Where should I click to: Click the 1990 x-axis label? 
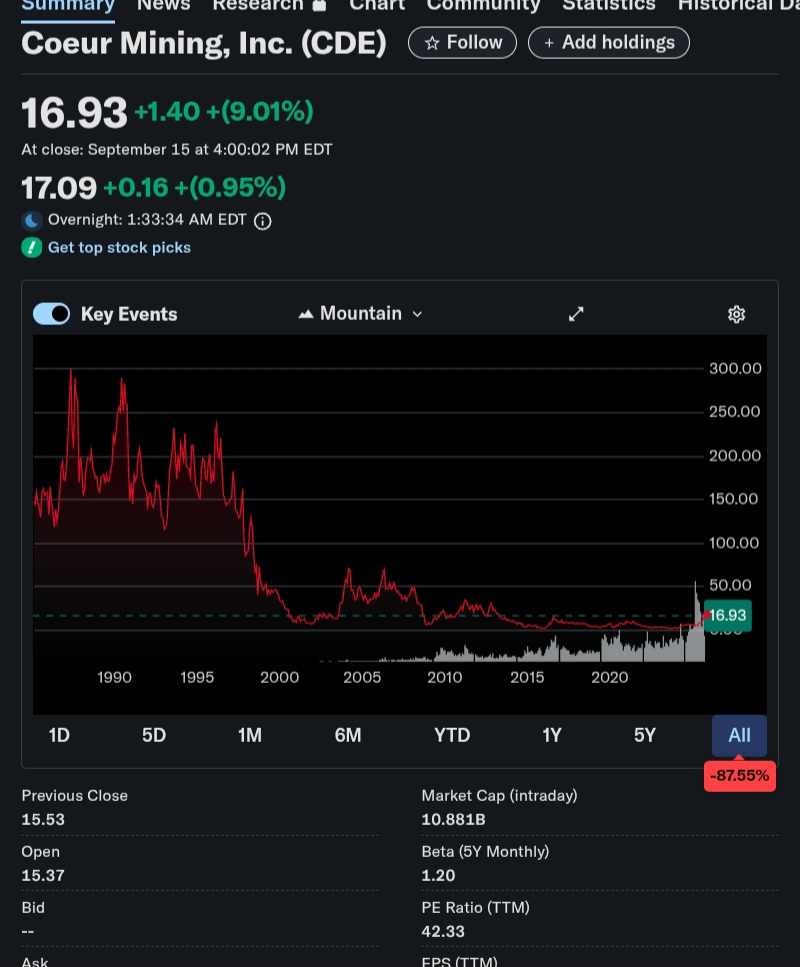[x=114, y=678]
